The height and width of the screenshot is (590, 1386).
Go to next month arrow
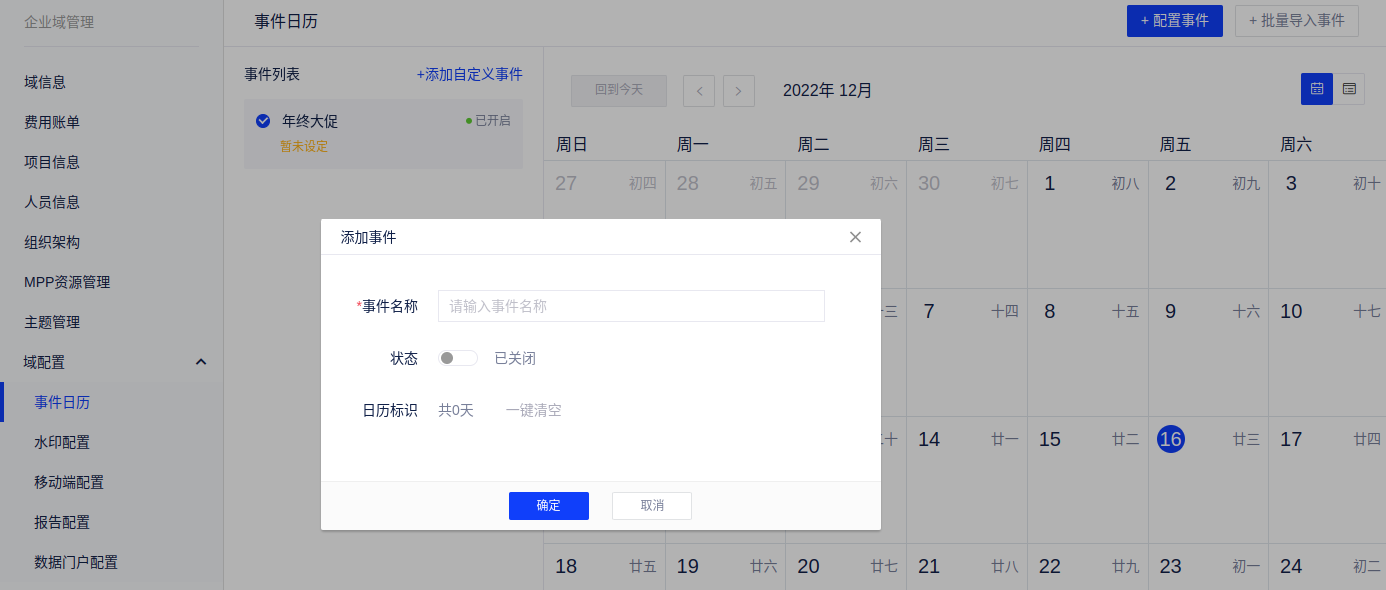(738, 90)
